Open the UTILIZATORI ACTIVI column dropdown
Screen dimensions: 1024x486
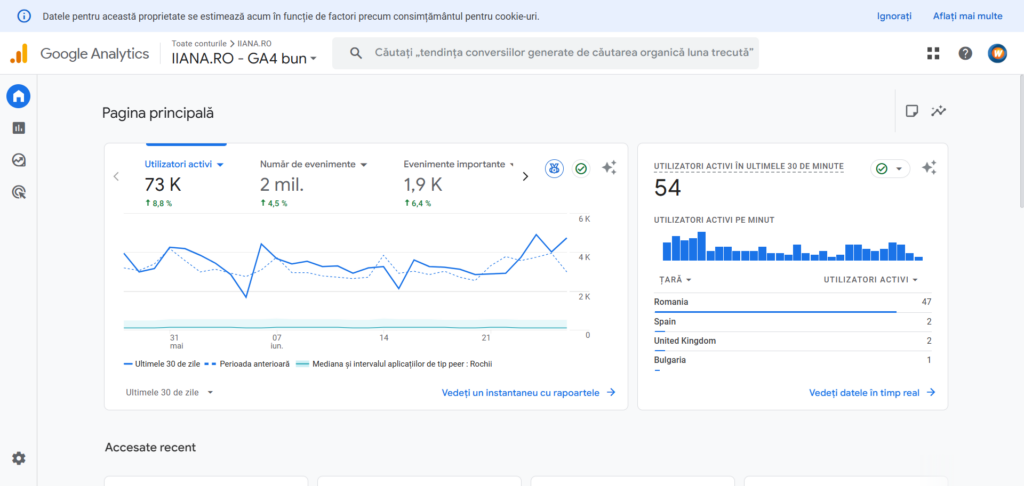pyautogui.click(x=871, y=280)
